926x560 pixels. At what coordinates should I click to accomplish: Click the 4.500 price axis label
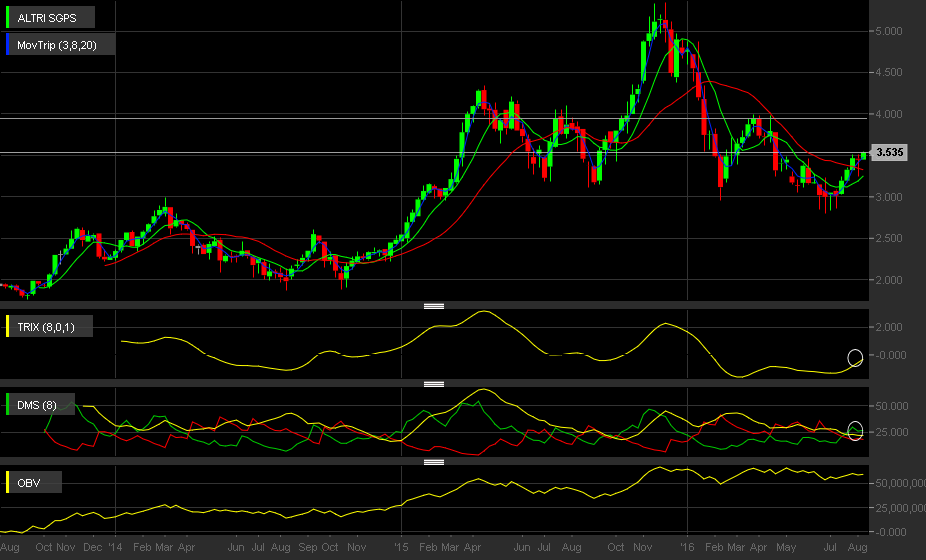click(889, 72)
